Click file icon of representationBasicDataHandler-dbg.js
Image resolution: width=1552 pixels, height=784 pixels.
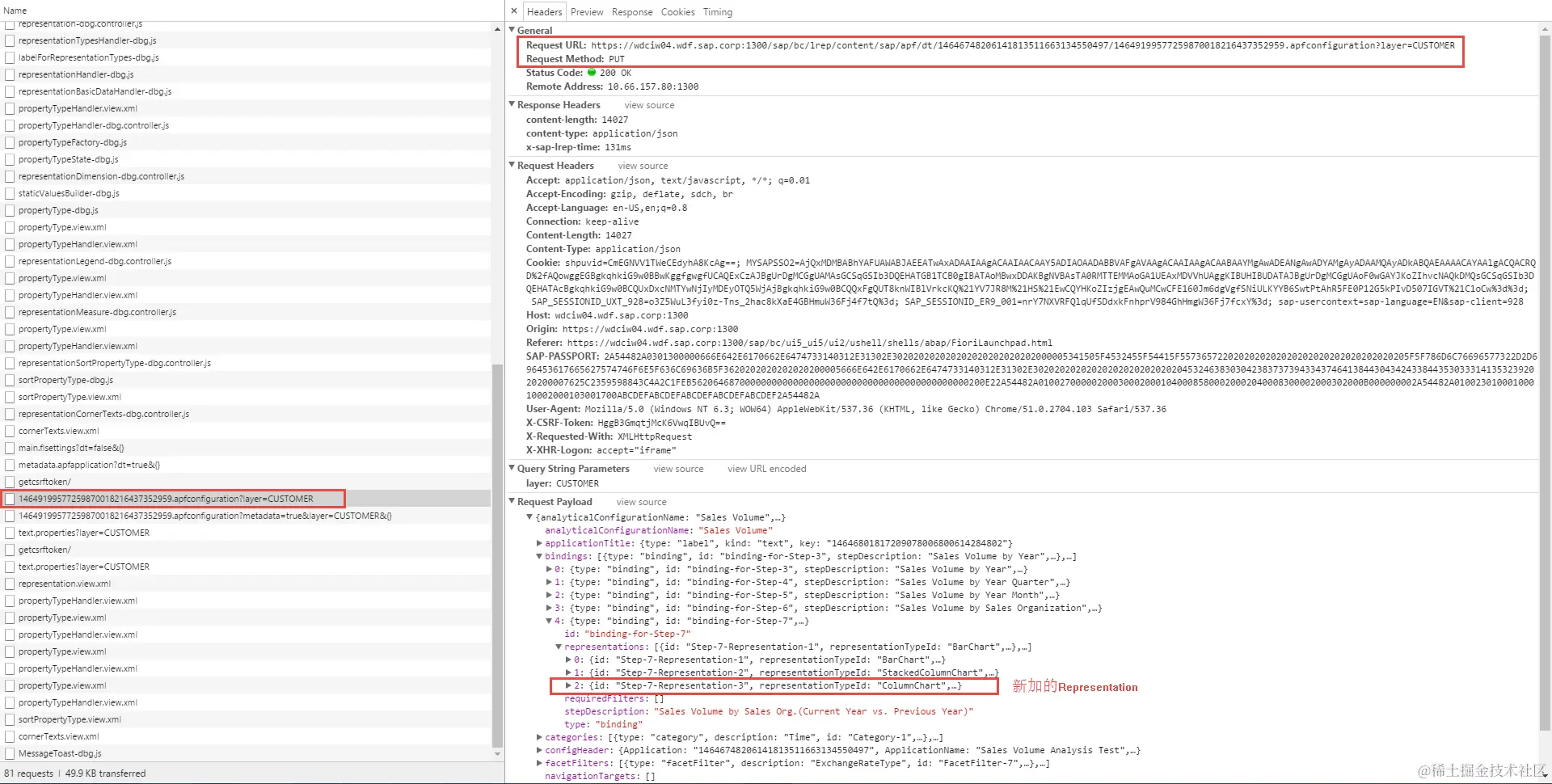point(10,91)
